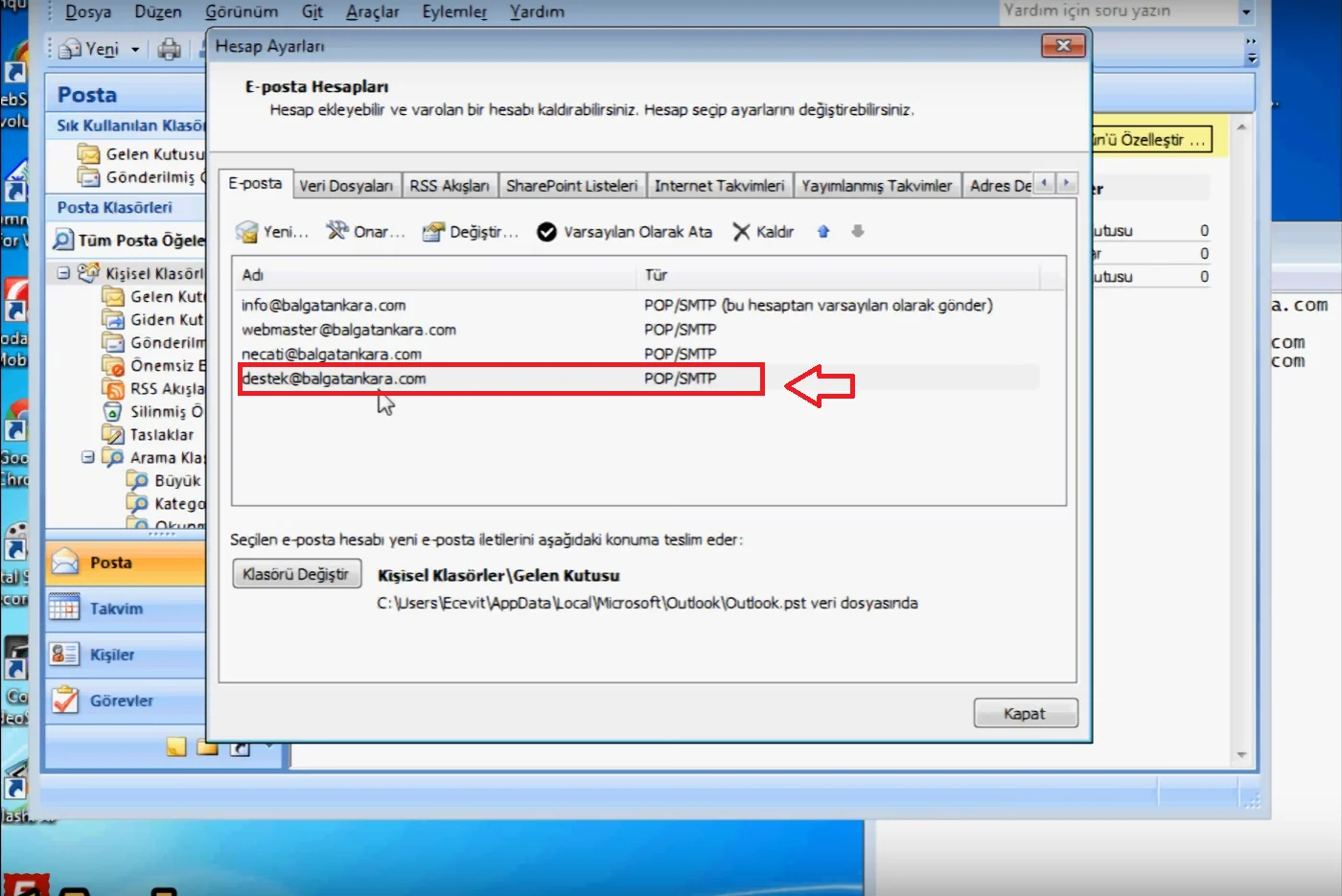Click the print icon in toolbar
Image resolution: width=1342 pixels, height=896 pixels.
(170, 49)
